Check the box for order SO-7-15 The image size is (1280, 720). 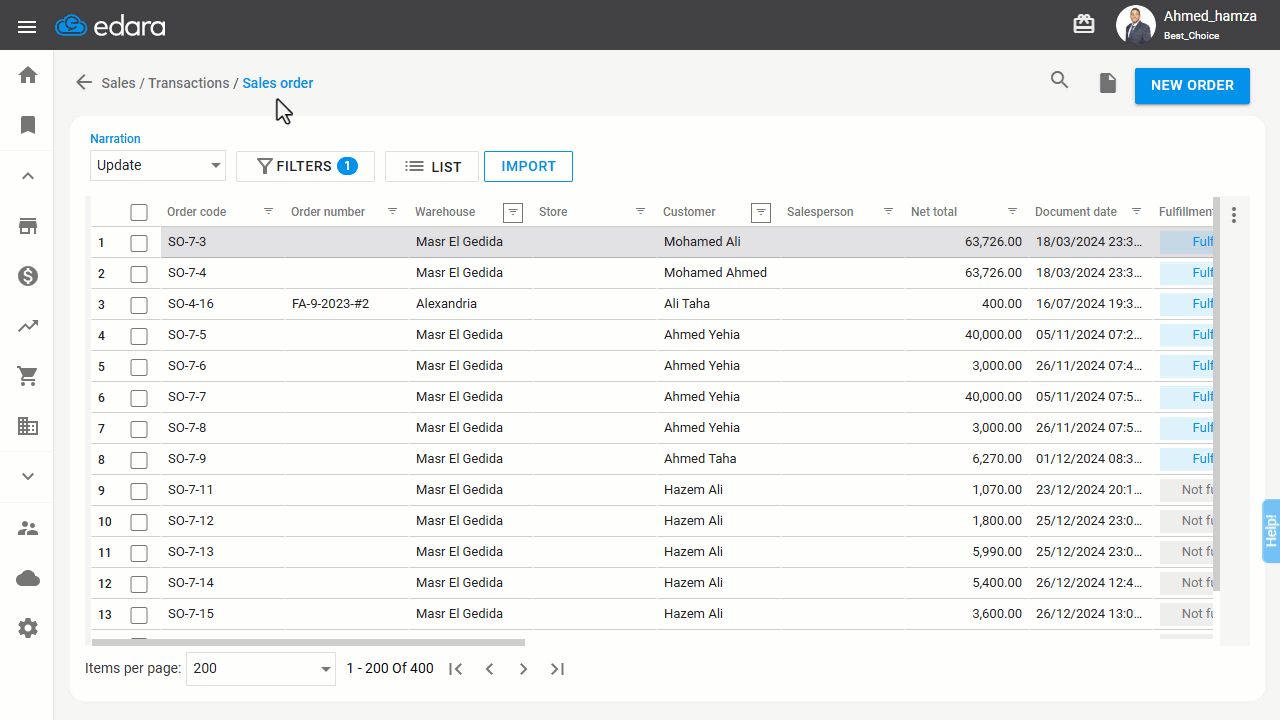(x=139, y=615)
